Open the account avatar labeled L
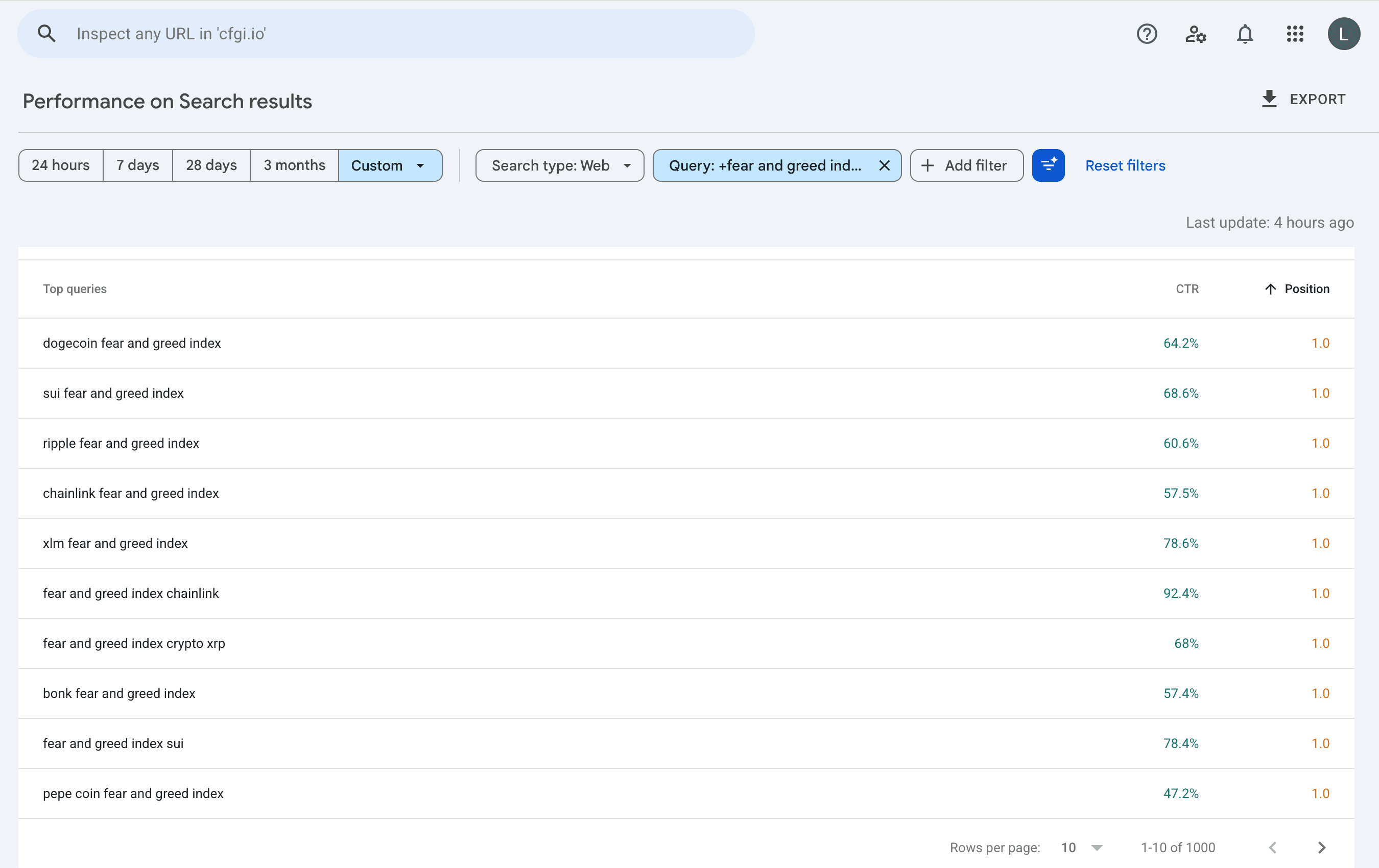Image resolution: width=1379 pixels, height=868 pixels. click(x=1343, y=34)
